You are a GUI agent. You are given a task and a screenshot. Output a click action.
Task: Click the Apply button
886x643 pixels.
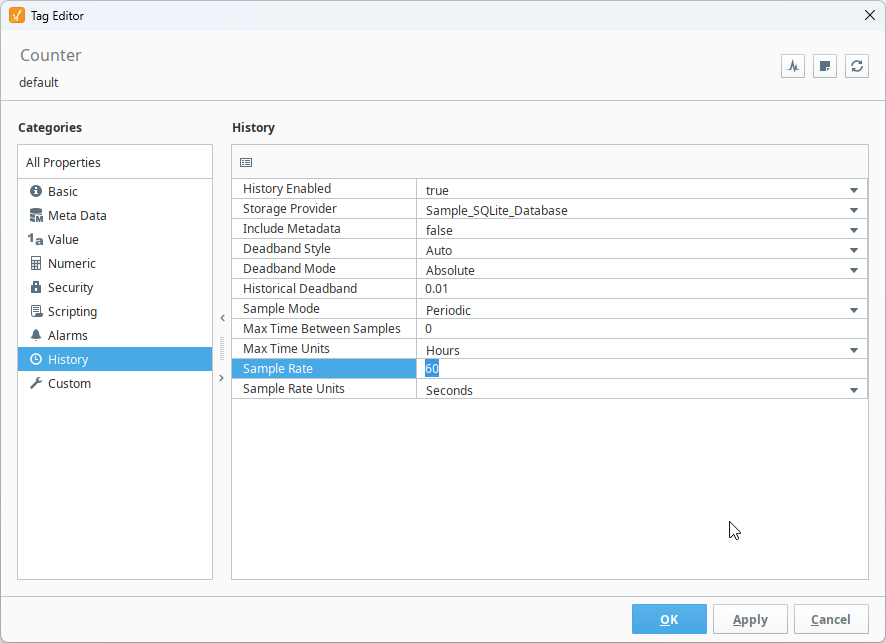point(750,619)
